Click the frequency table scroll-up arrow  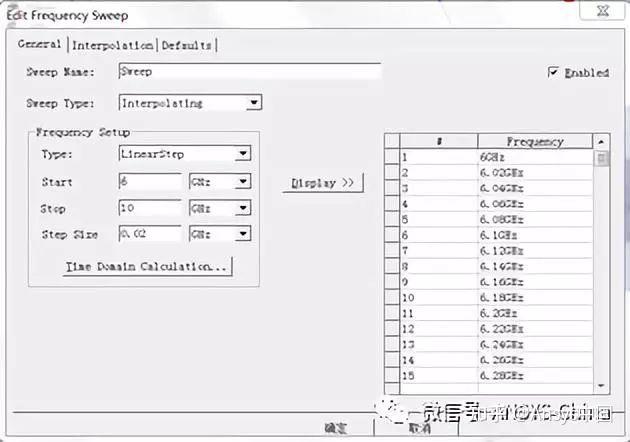[x=601, y=142]
